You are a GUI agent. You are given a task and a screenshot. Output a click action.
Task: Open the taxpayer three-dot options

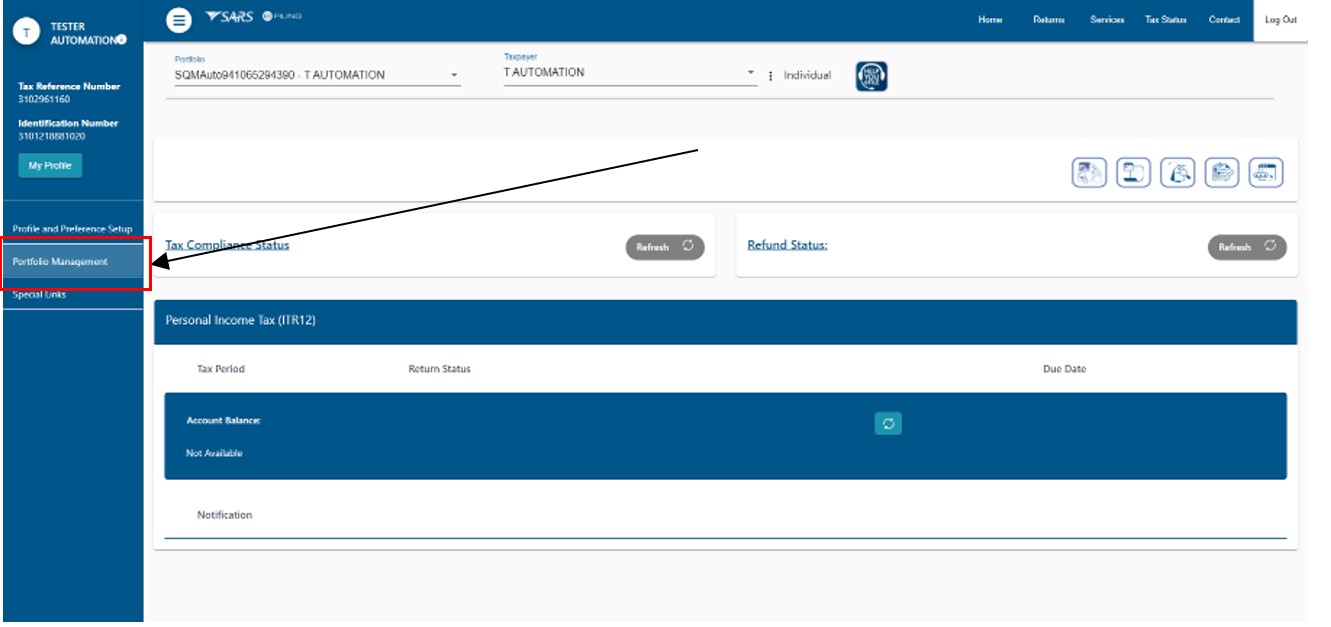pyautogui.click(x=770, y=76)
